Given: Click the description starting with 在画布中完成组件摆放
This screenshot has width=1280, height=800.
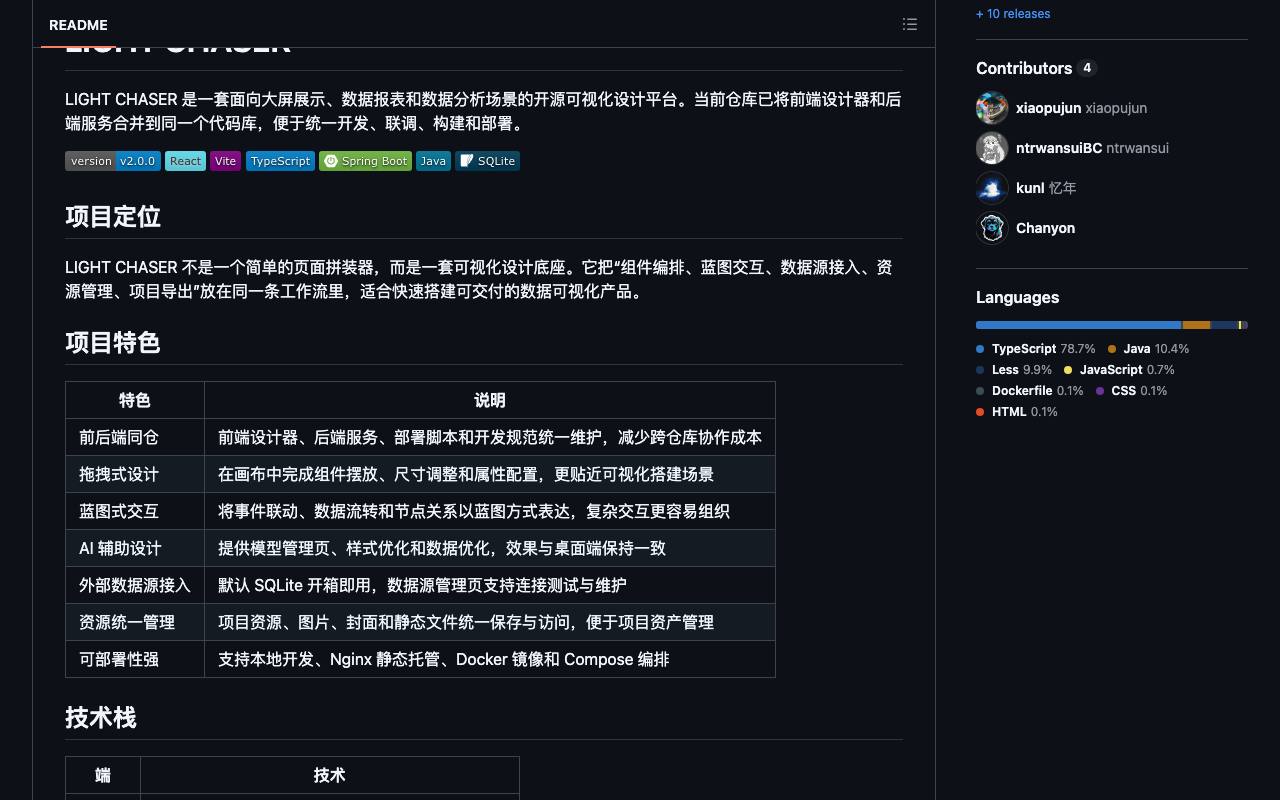Looking at the screenshot, I should coord(490,474).
